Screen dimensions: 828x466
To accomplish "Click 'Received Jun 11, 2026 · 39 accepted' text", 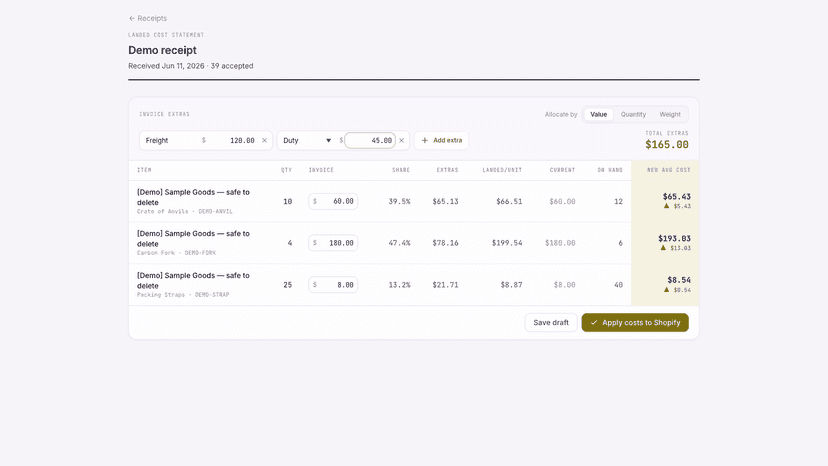I will point(191,66).
